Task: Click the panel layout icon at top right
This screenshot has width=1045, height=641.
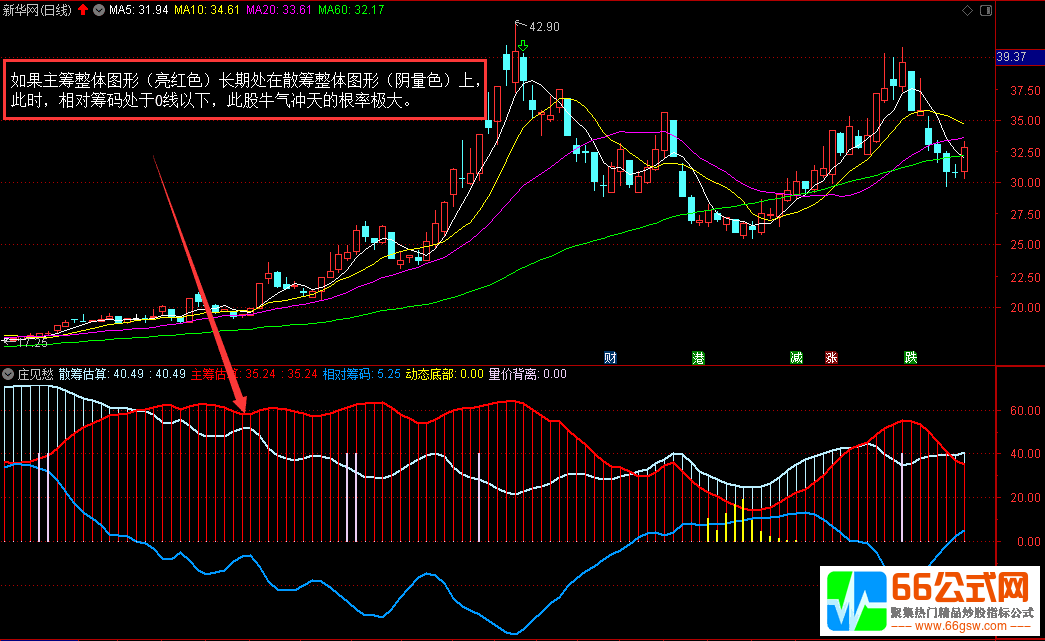Action: coord(986,10)
